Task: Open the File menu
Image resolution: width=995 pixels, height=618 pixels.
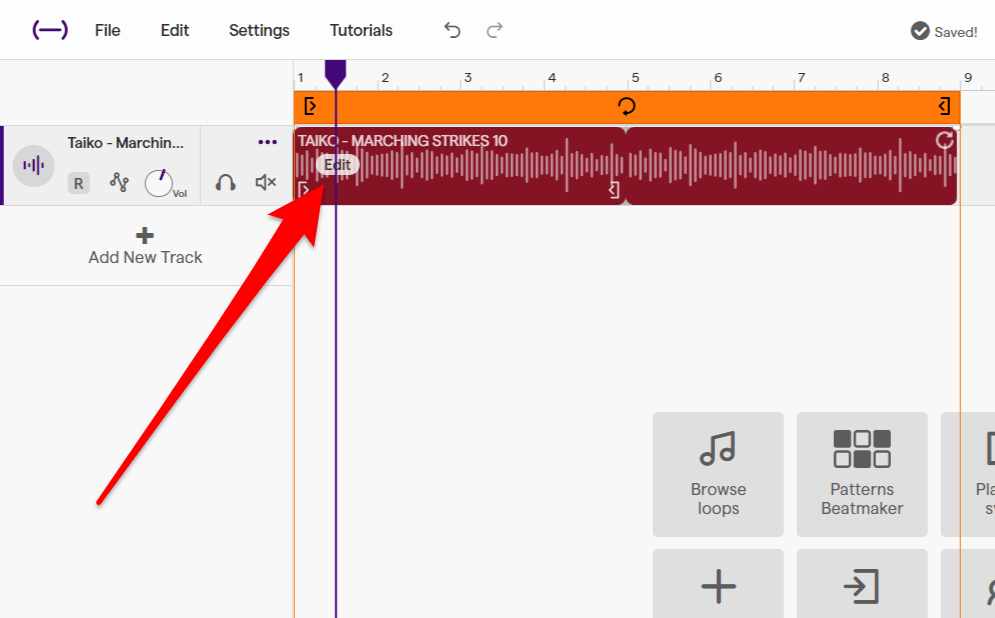Action: (107, 30)
